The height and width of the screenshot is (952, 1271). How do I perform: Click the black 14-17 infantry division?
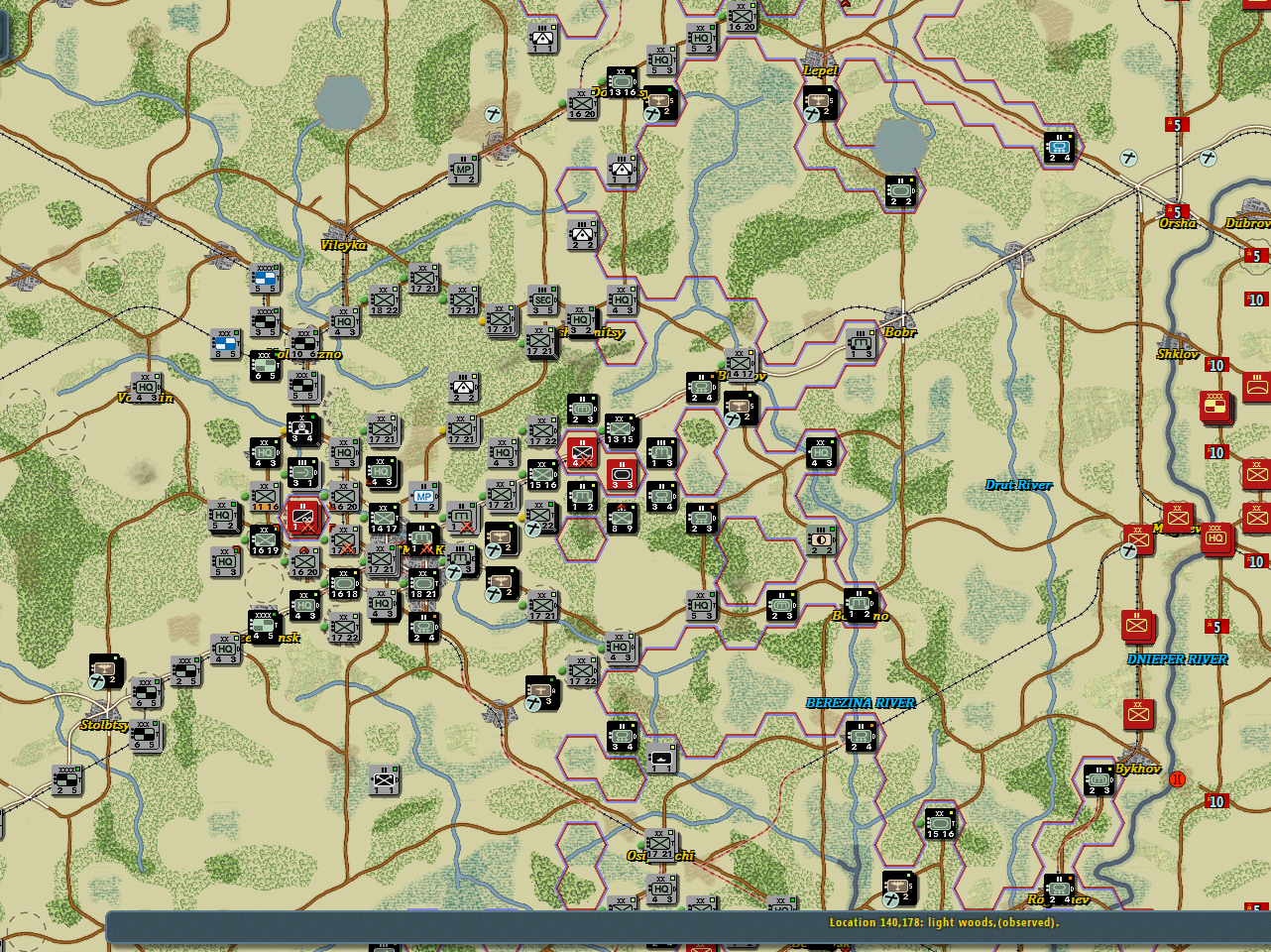click(384, 519)
